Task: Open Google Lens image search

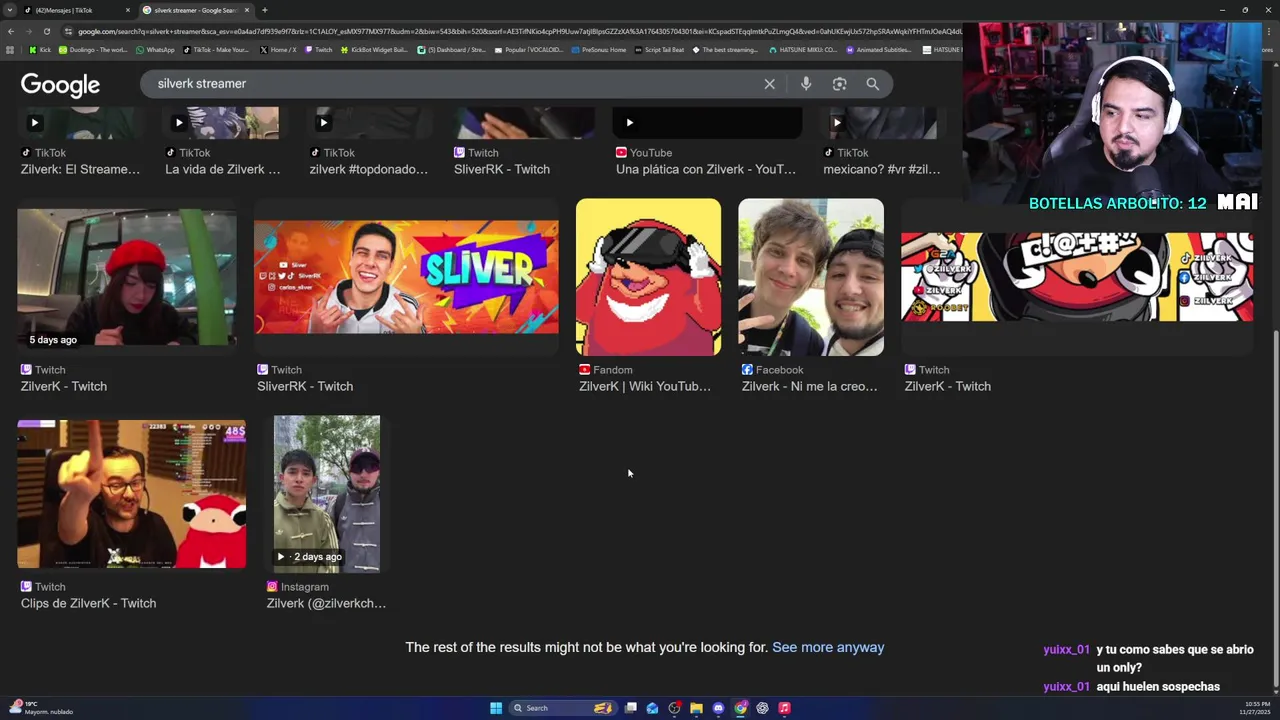Action: pos(839,84)
